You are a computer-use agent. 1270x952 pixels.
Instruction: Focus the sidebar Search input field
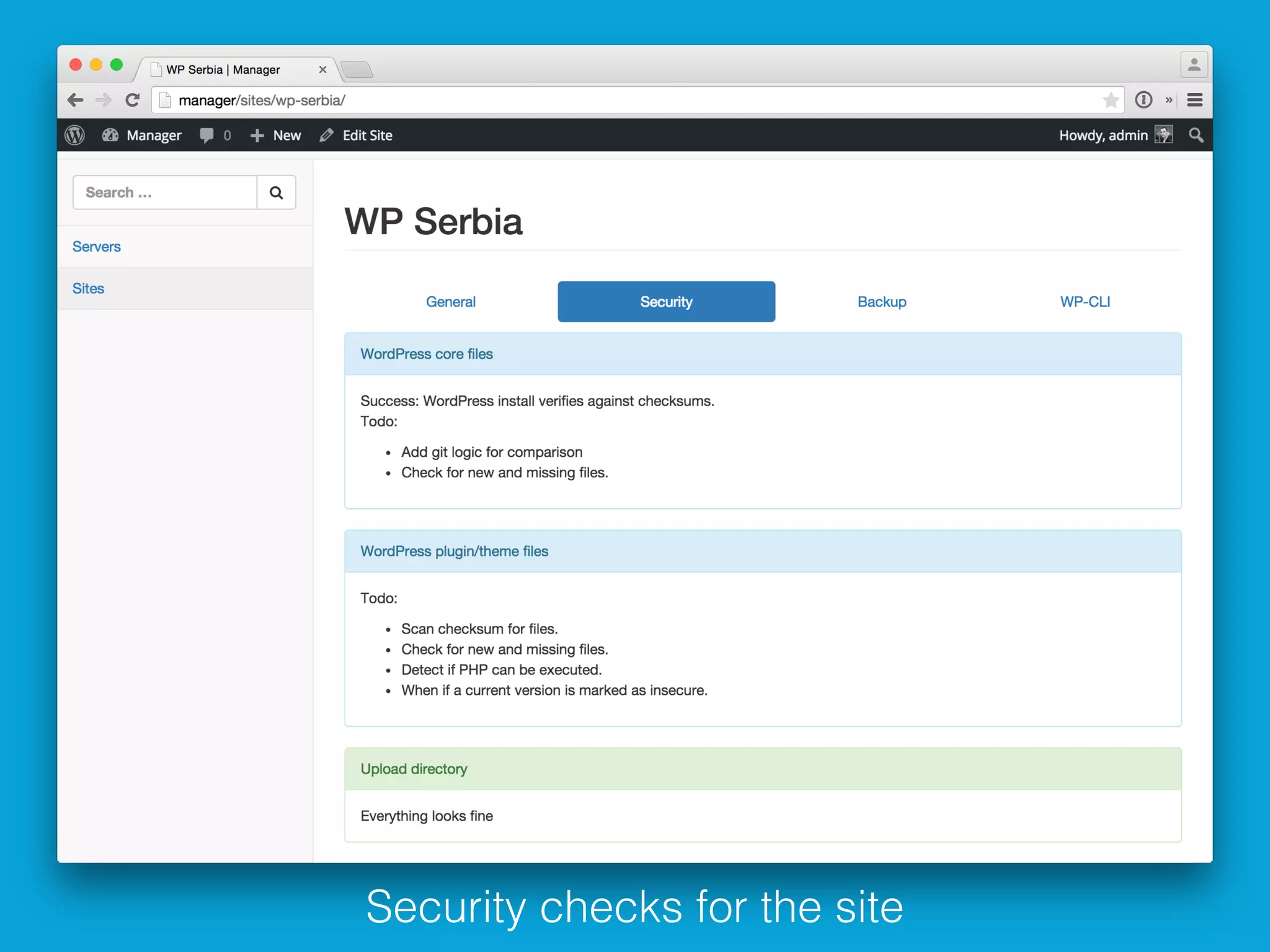coord(165,193)
